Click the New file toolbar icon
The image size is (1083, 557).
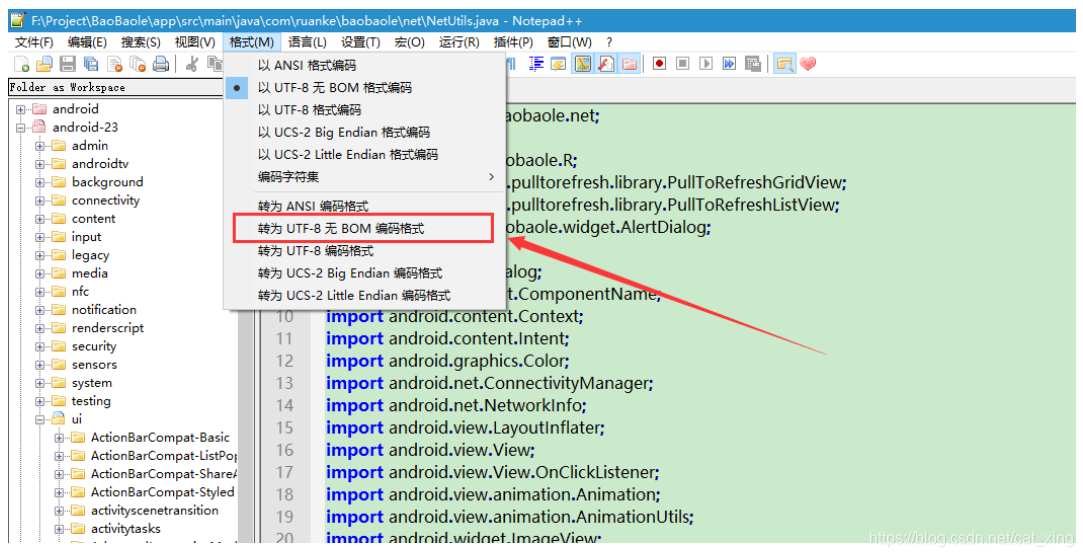[21, 64]
